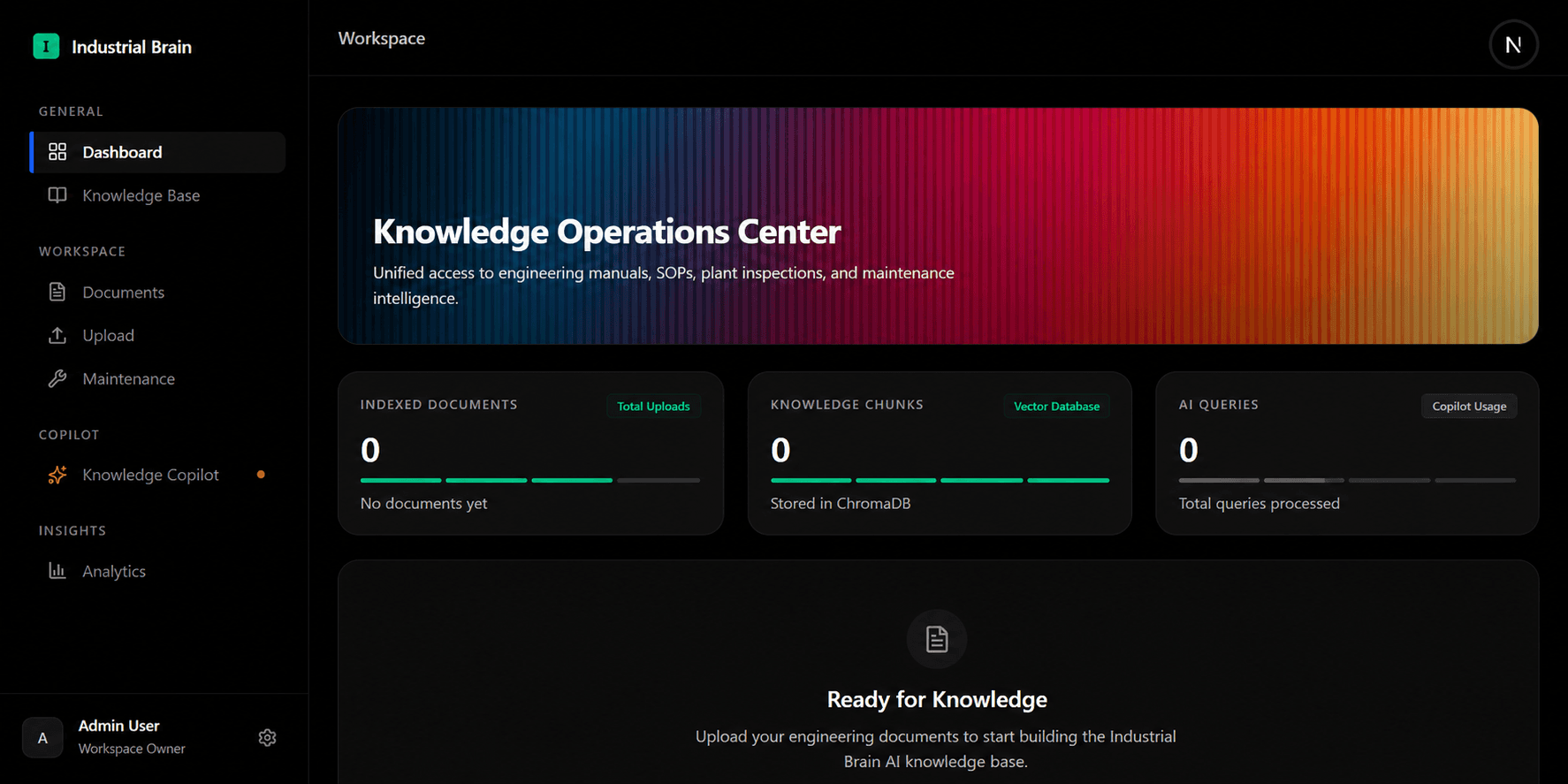Open the Dashboard menu item

157,152
